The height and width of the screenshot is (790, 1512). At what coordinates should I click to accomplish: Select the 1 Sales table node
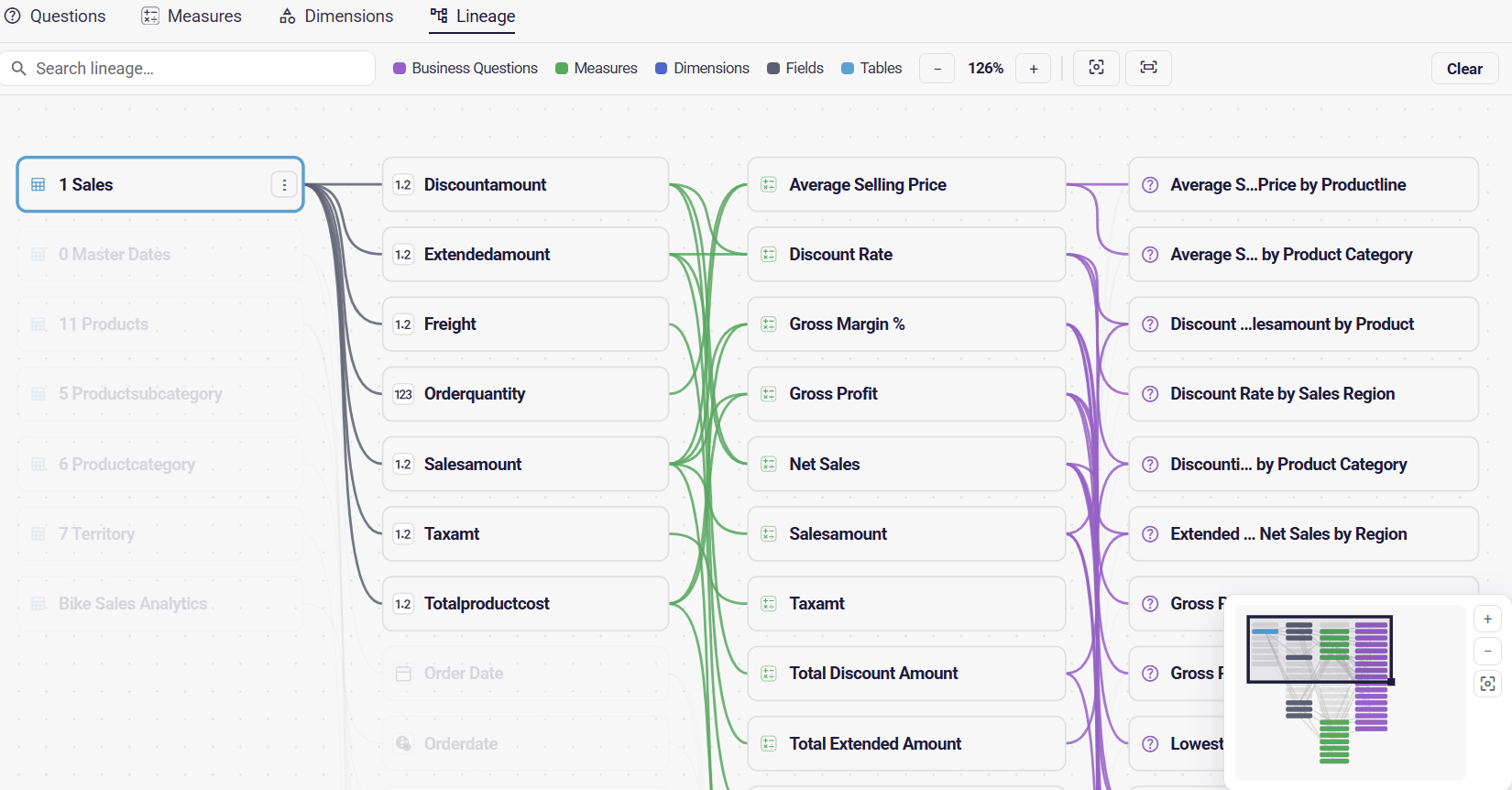(x=160, y=185)
